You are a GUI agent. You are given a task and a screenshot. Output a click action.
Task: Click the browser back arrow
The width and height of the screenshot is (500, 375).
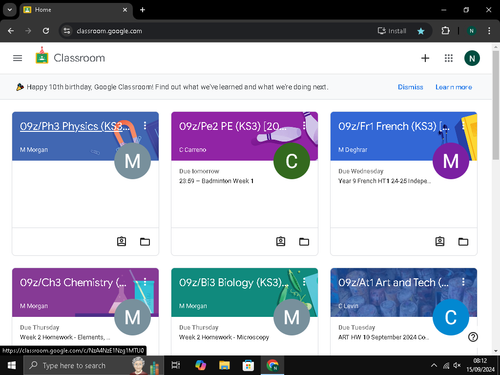(x=11, y=31)
